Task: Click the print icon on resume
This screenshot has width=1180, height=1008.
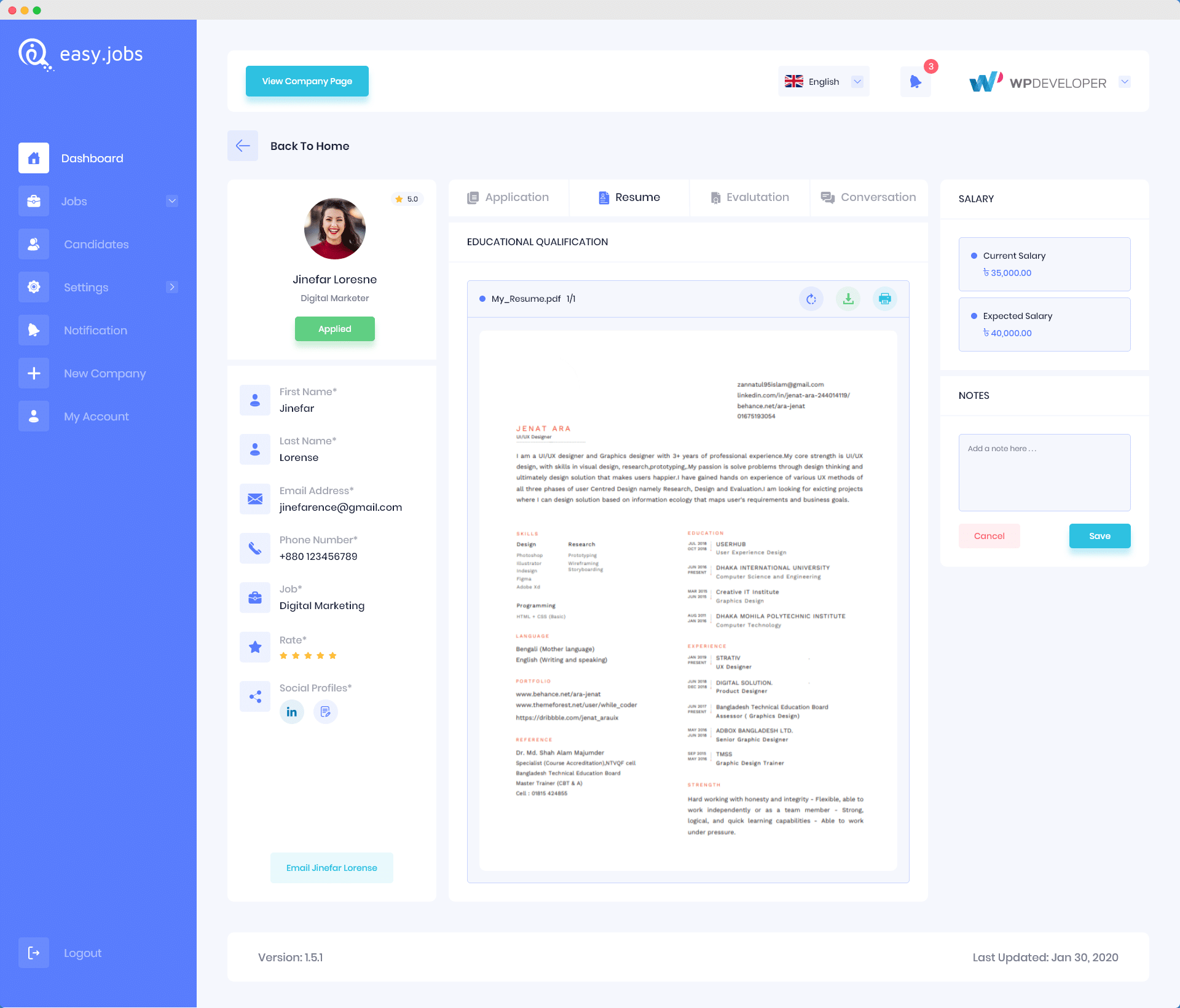Action: [x=883, y=298]
